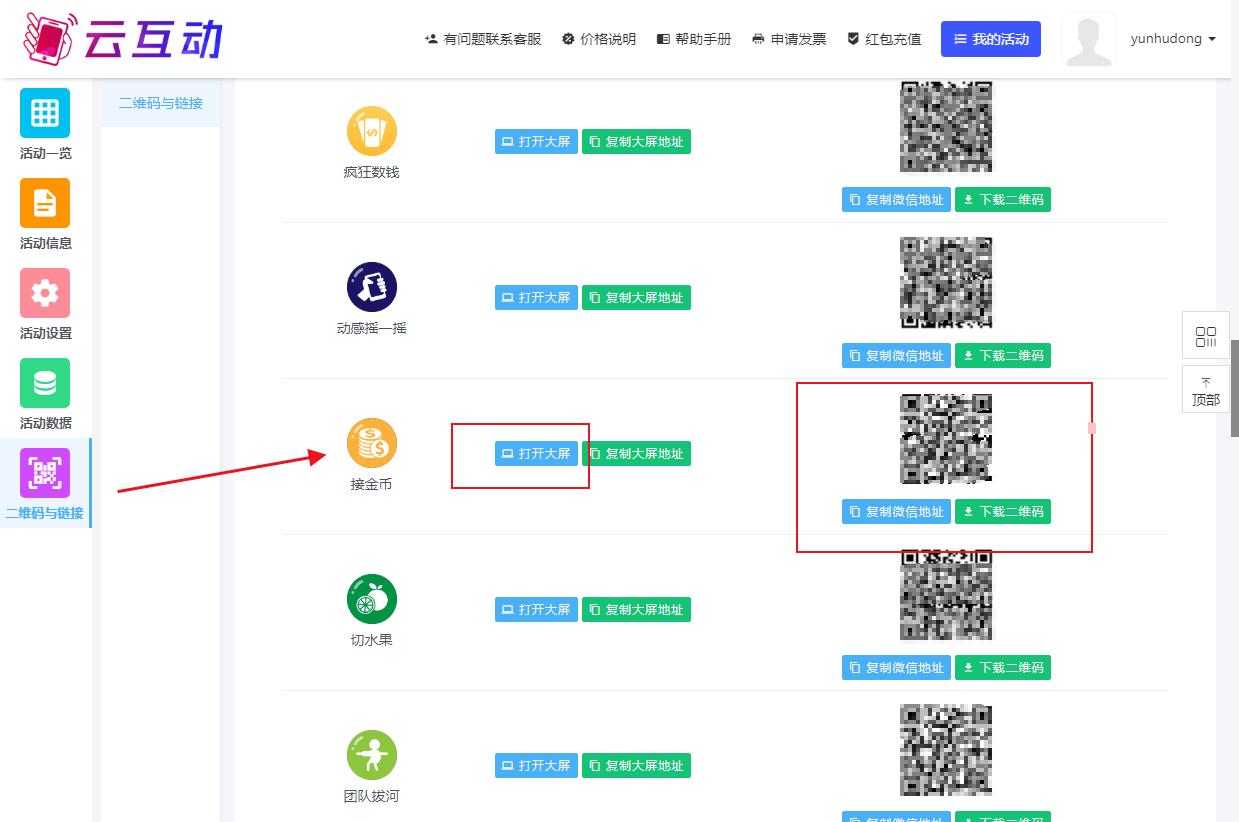Select the 二维码与链接 sidebar icon
This screenshot has width=1239, height=822.
(x=45, y=473)
